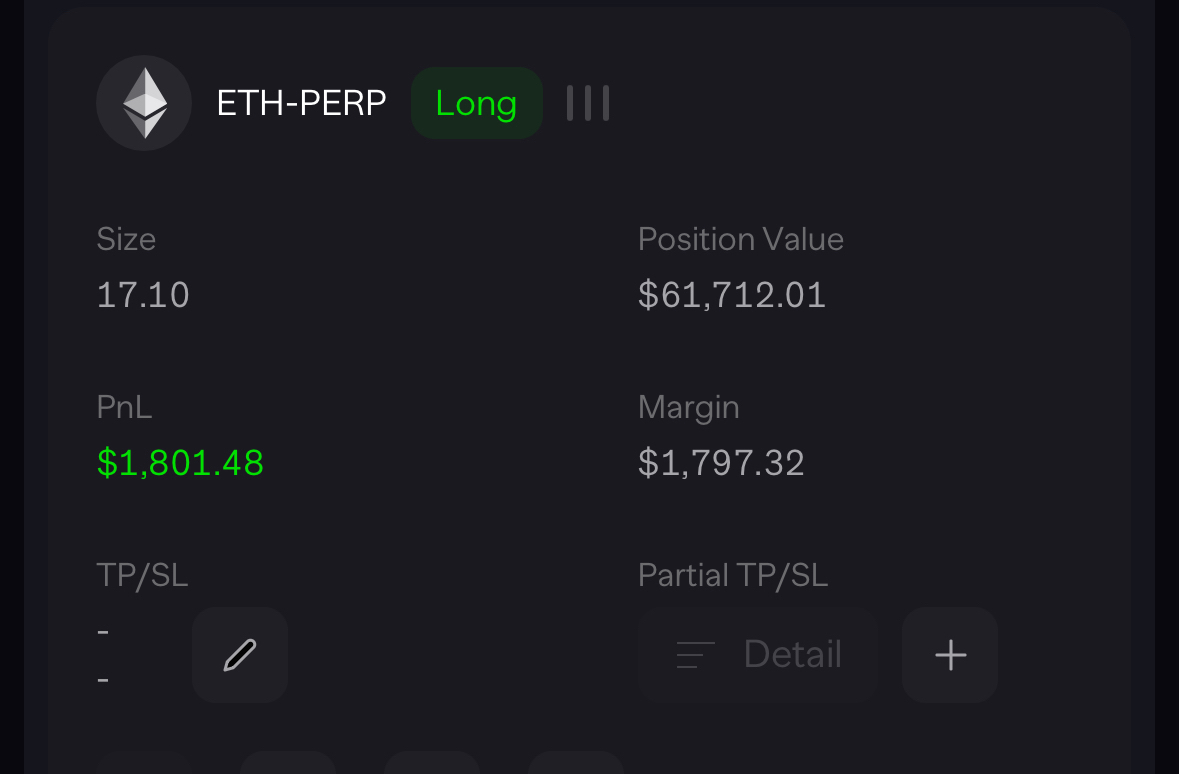Click the Margin amount $1,797.32
Viewport: 1179px width, 774px height.
721,463
